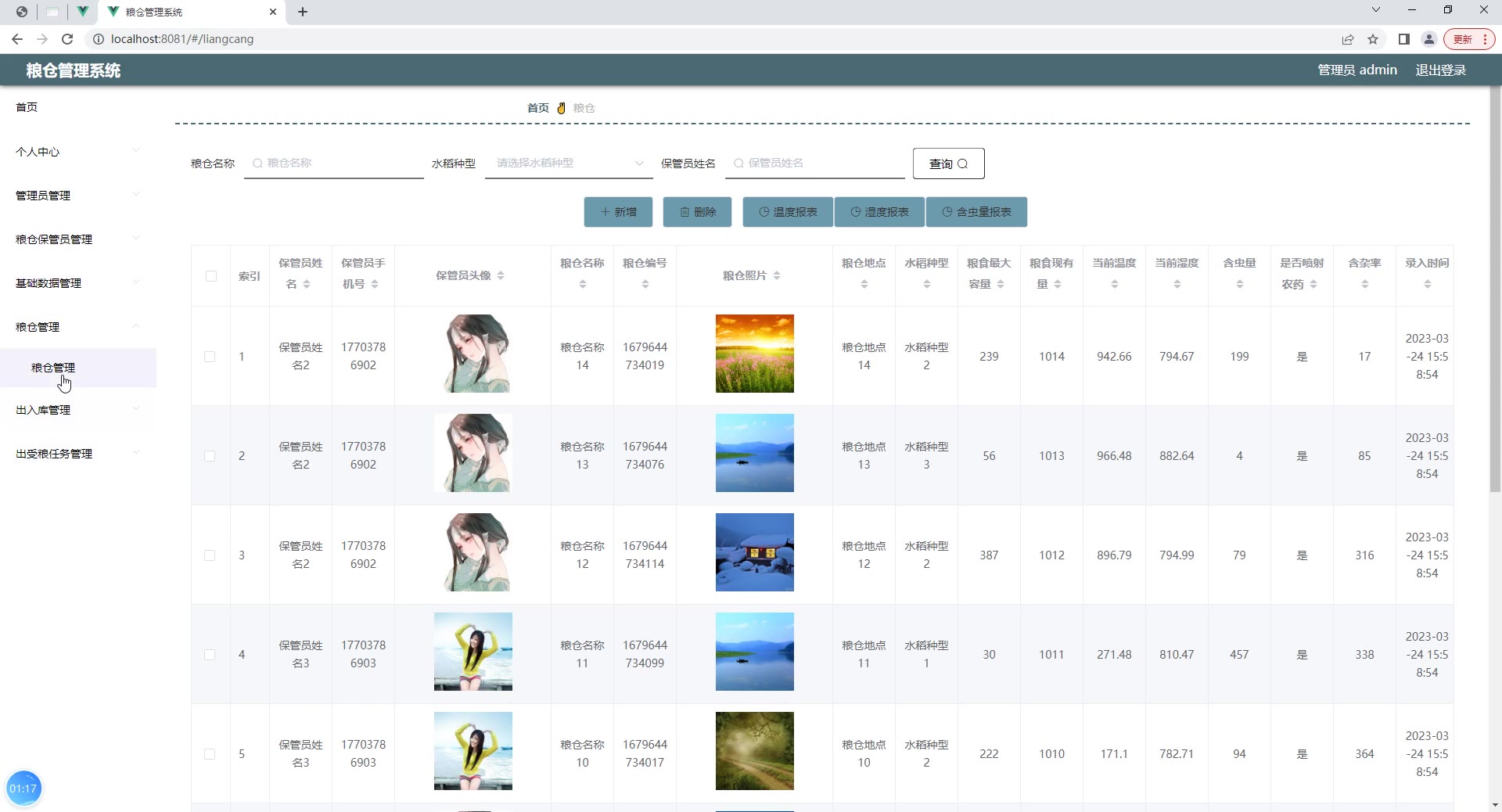The image size is (1502, 812).
Task: Select 粮仓管理 submenu item in sidebar
Action: (x=53, y=368)
